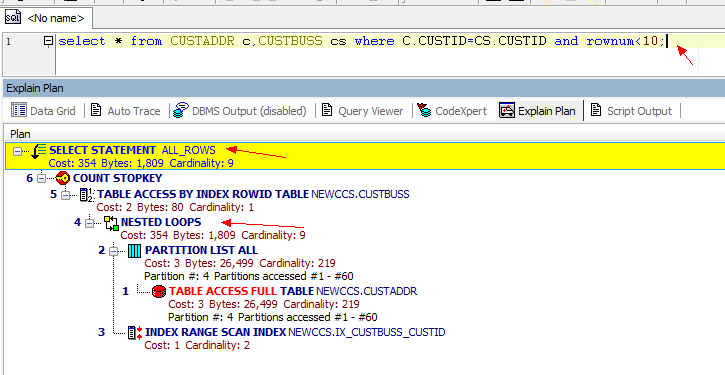Select the NESTED LOOPS step

click(x=161, y=222)
